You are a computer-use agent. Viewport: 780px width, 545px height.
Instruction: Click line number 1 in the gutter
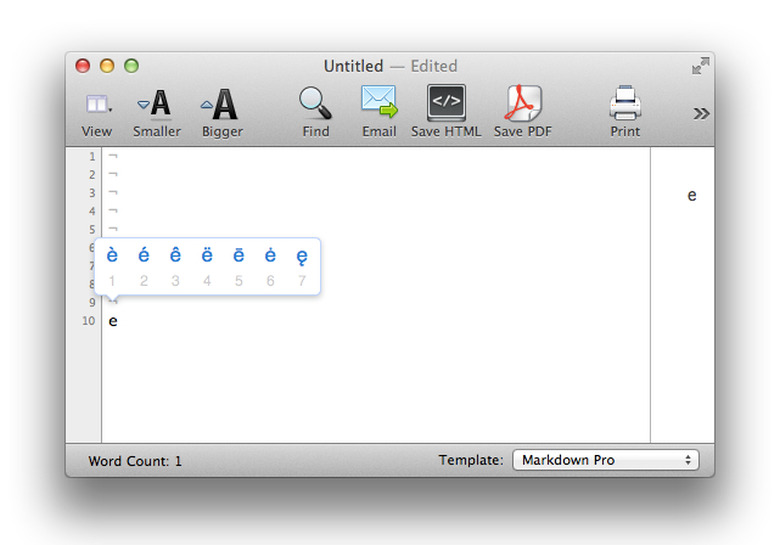pyautogui.click(x=92, y=157)
